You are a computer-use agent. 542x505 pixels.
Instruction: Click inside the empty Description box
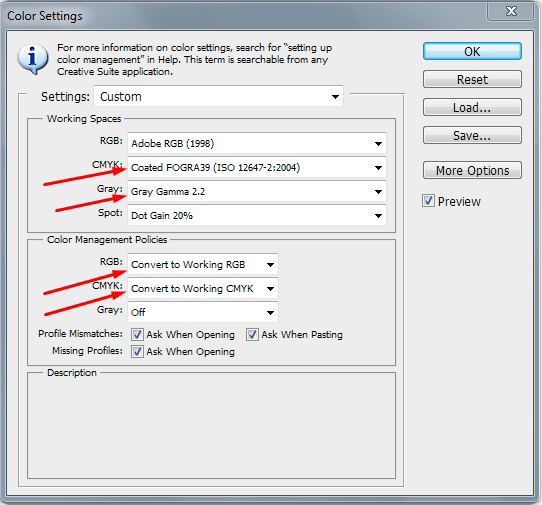tap(211, 428)
